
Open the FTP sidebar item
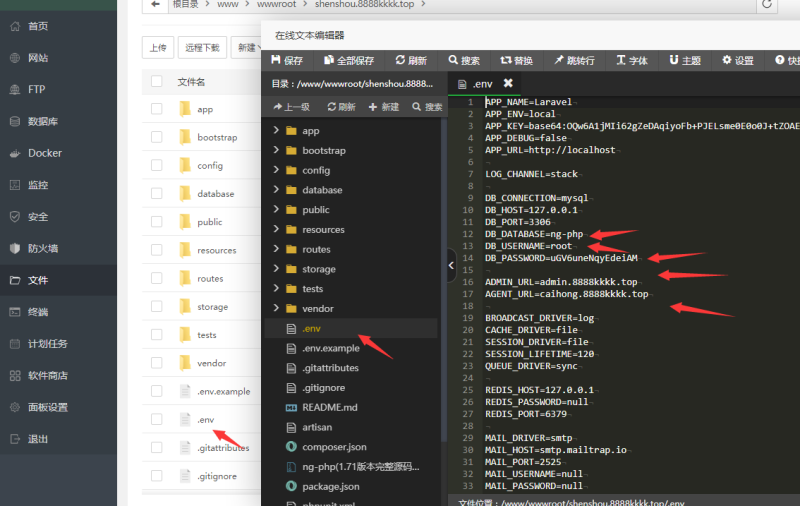pos(58,89)
